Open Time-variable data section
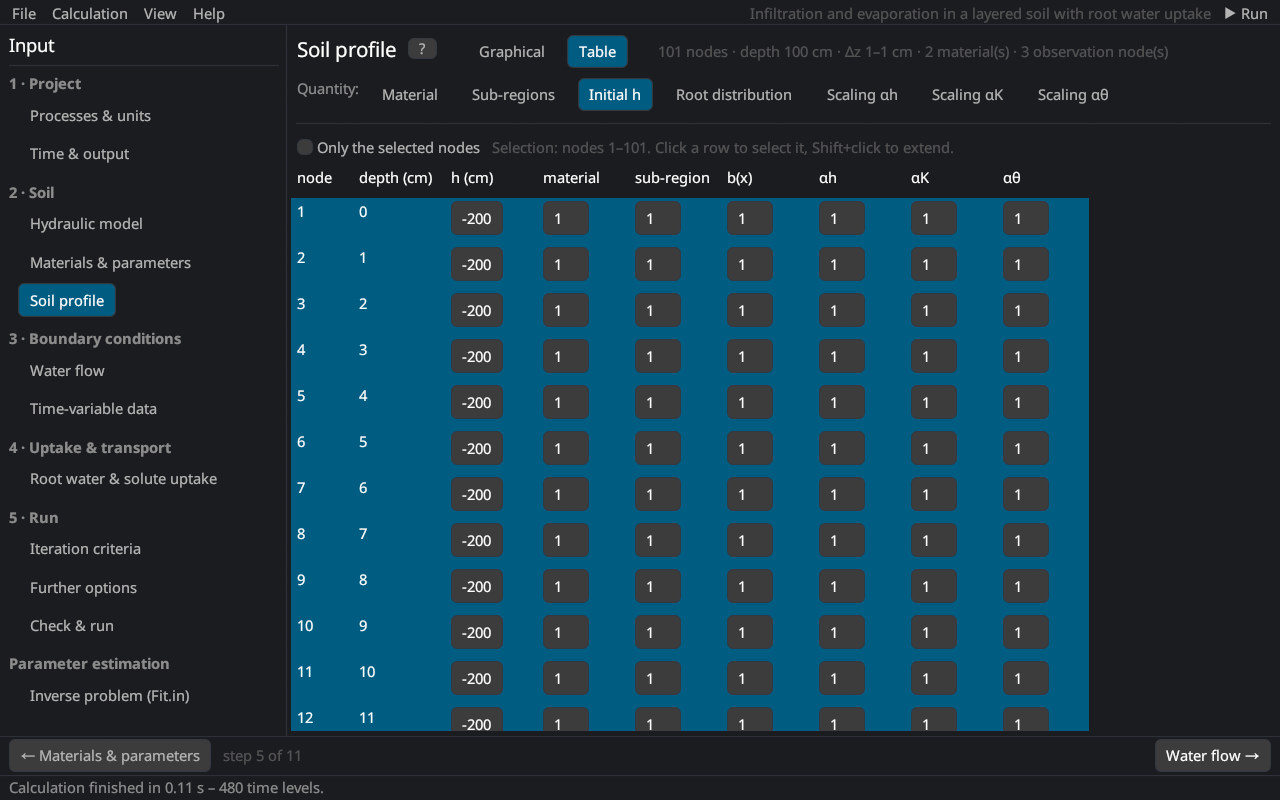 (93, 409)
